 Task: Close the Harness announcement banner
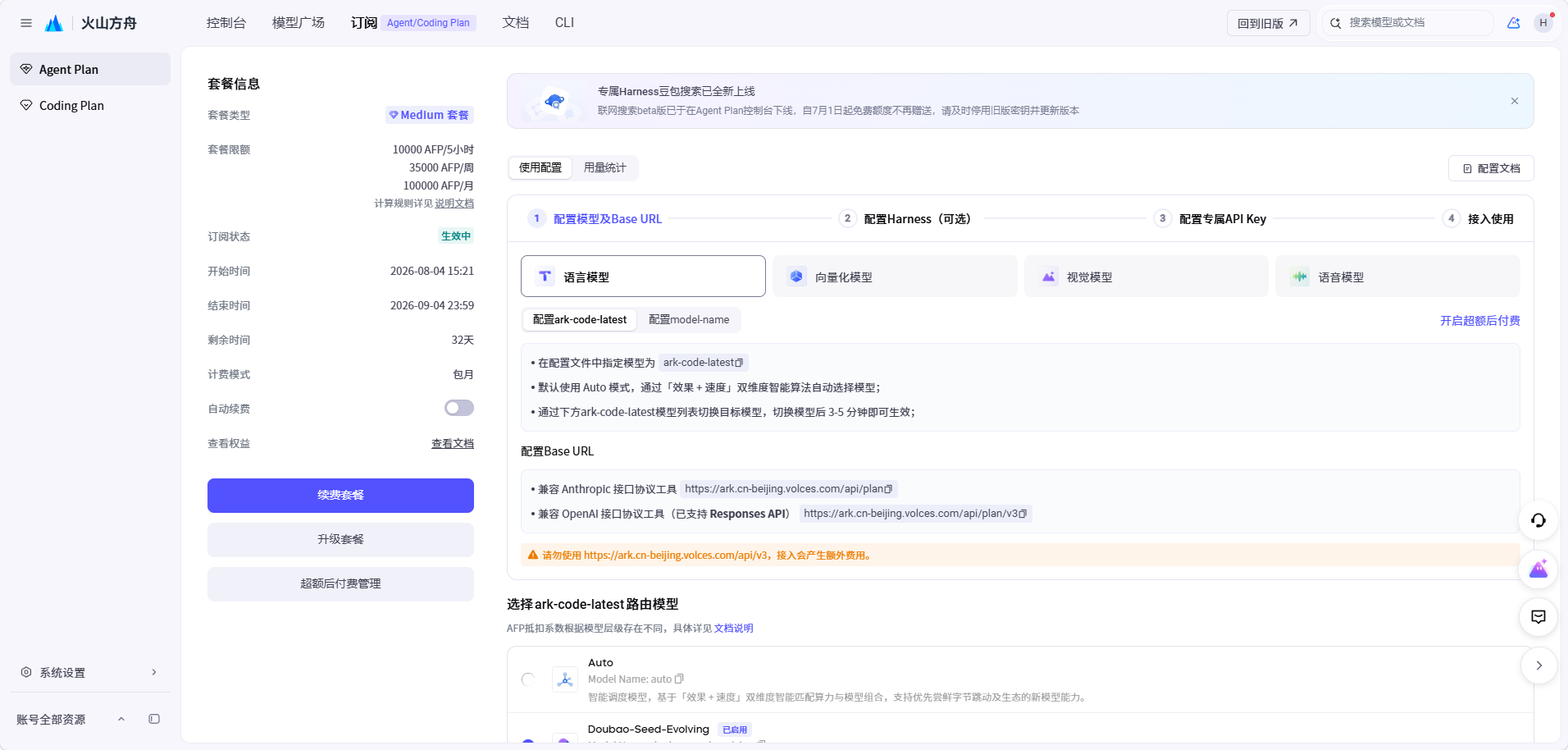(x=1515, y=101)
